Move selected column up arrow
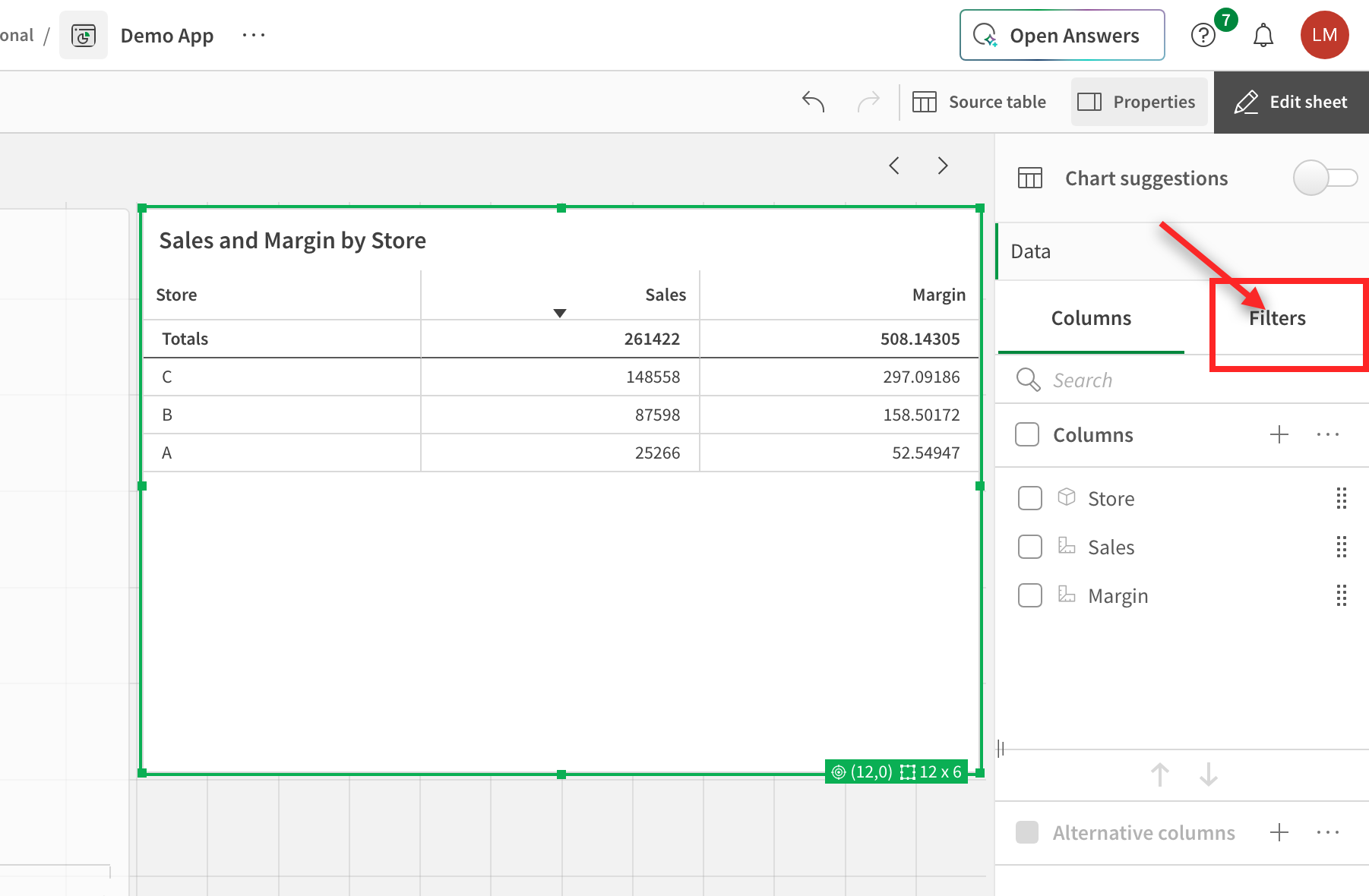This screenshot has width=1369, height=896. (1160, 775)
